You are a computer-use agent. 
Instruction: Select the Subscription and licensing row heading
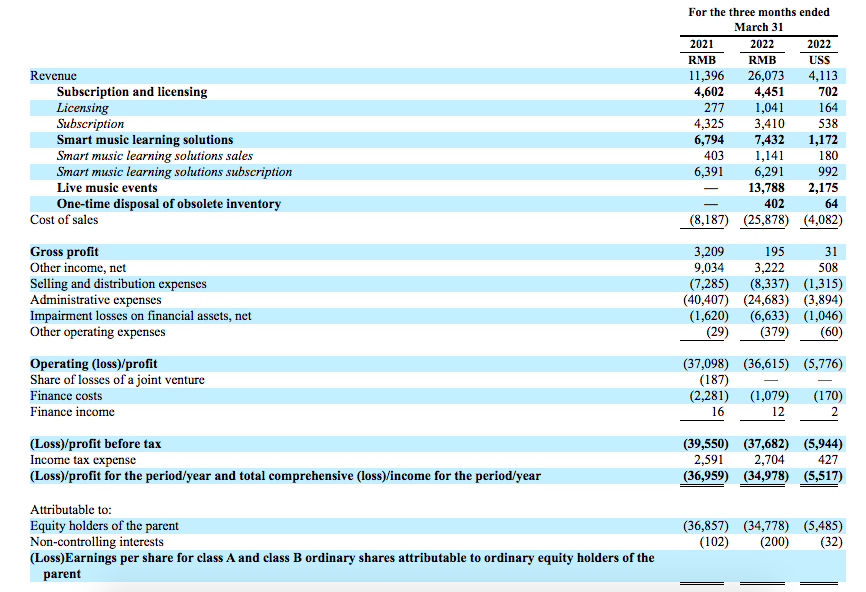pyautogui.click(x=132, y=92)
